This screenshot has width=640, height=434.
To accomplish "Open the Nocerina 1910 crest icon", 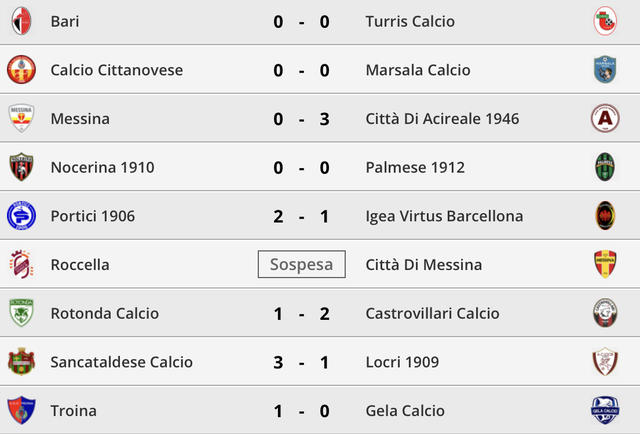I will [x=20, y=167].
